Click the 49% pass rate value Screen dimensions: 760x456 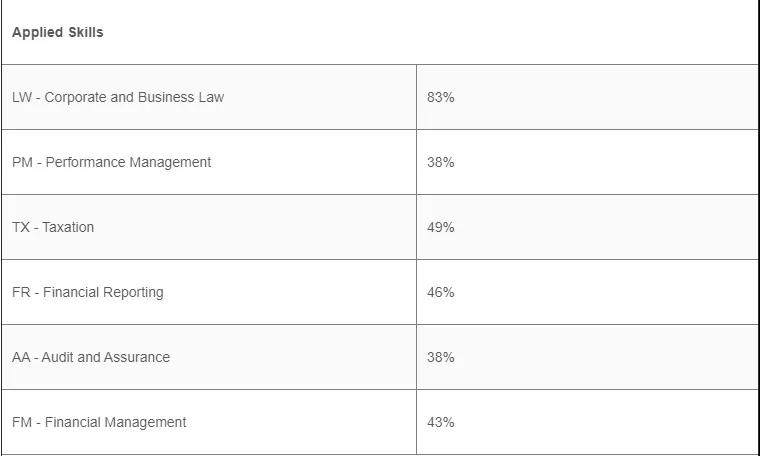coord(440,227)
